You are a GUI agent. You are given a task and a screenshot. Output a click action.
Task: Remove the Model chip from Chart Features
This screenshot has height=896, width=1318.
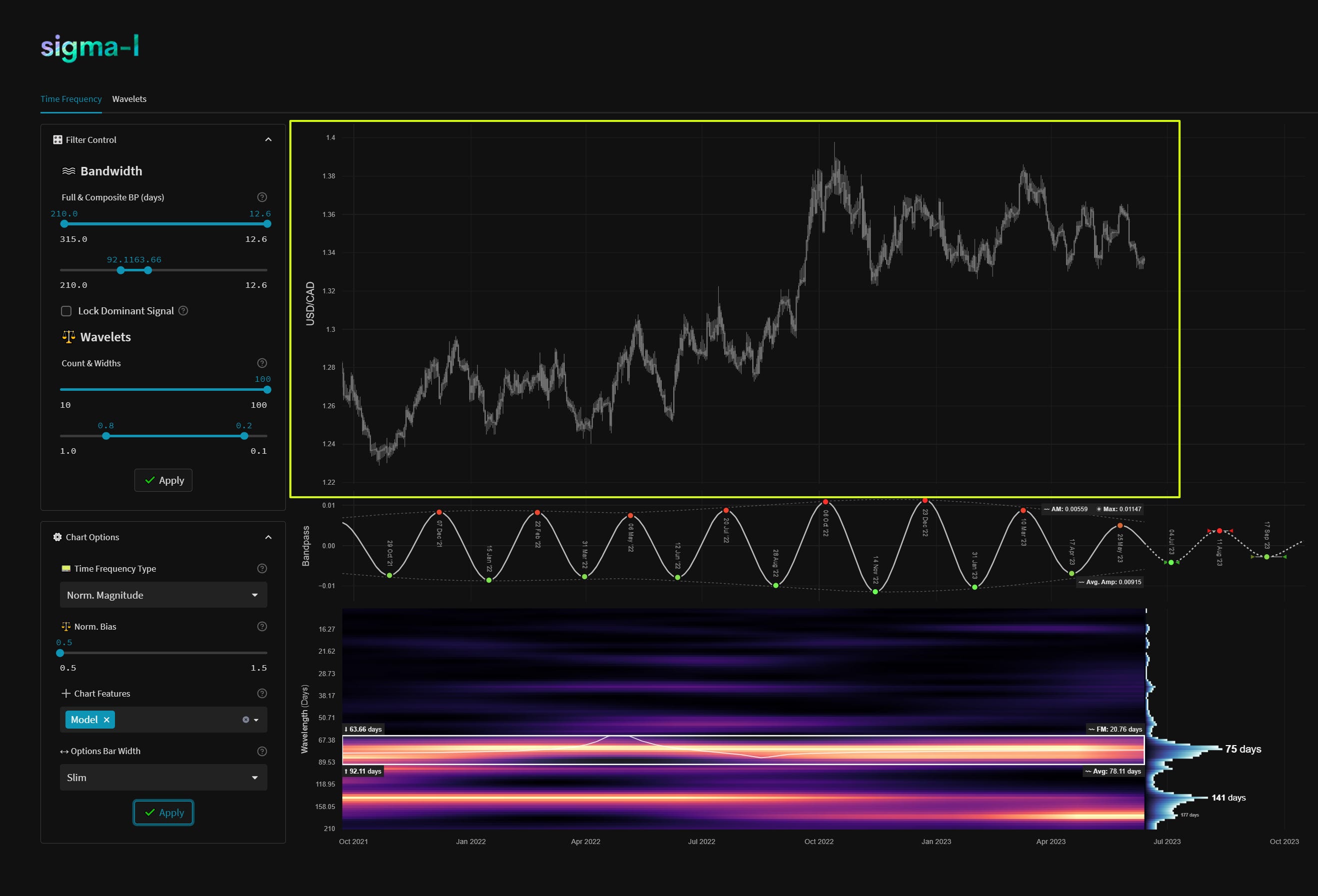click(105, 719)
